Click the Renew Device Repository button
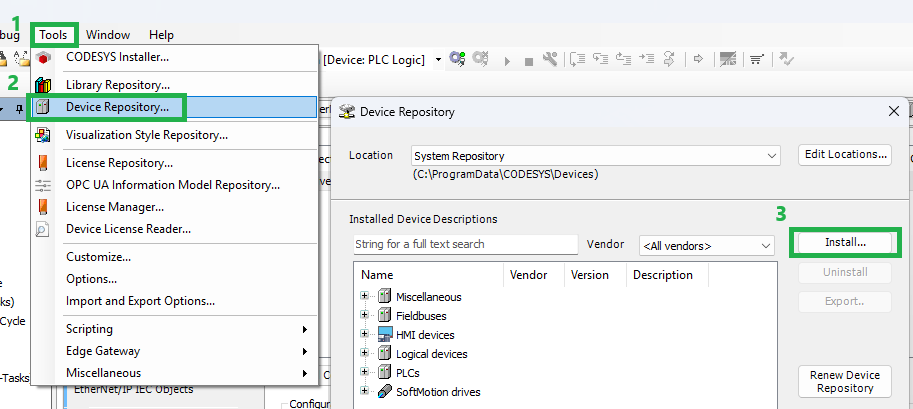The height and width of the screenshot is (409, 913). (845, 382)
